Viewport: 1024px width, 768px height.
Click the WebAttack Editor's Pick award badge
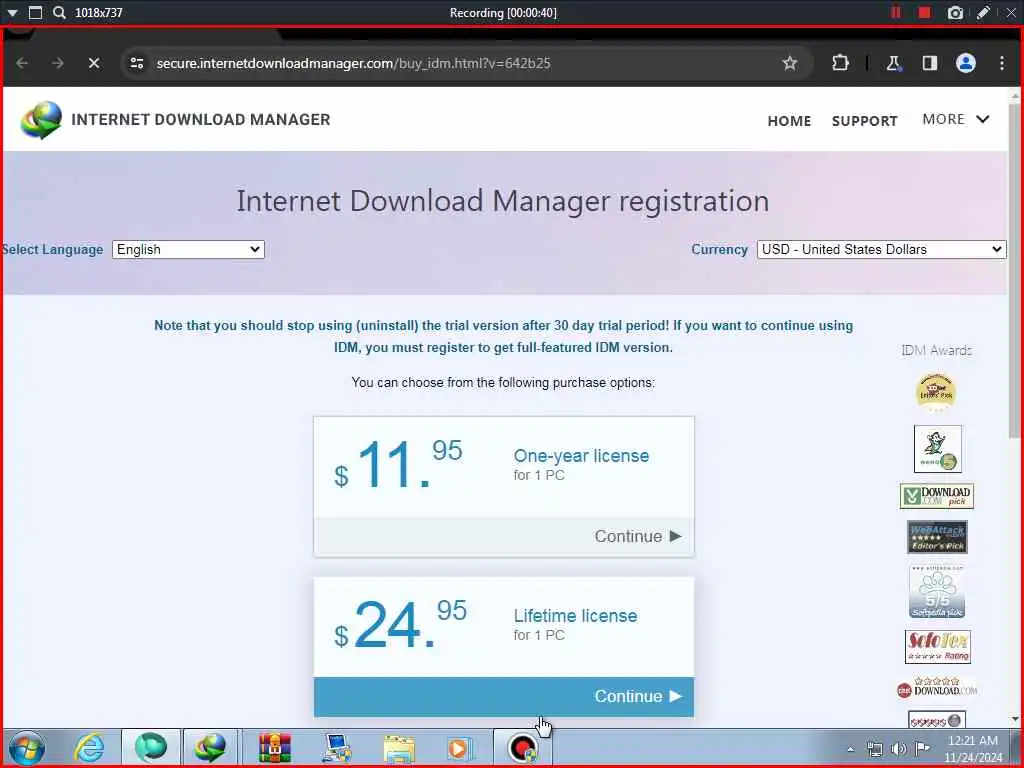(937, 537)
